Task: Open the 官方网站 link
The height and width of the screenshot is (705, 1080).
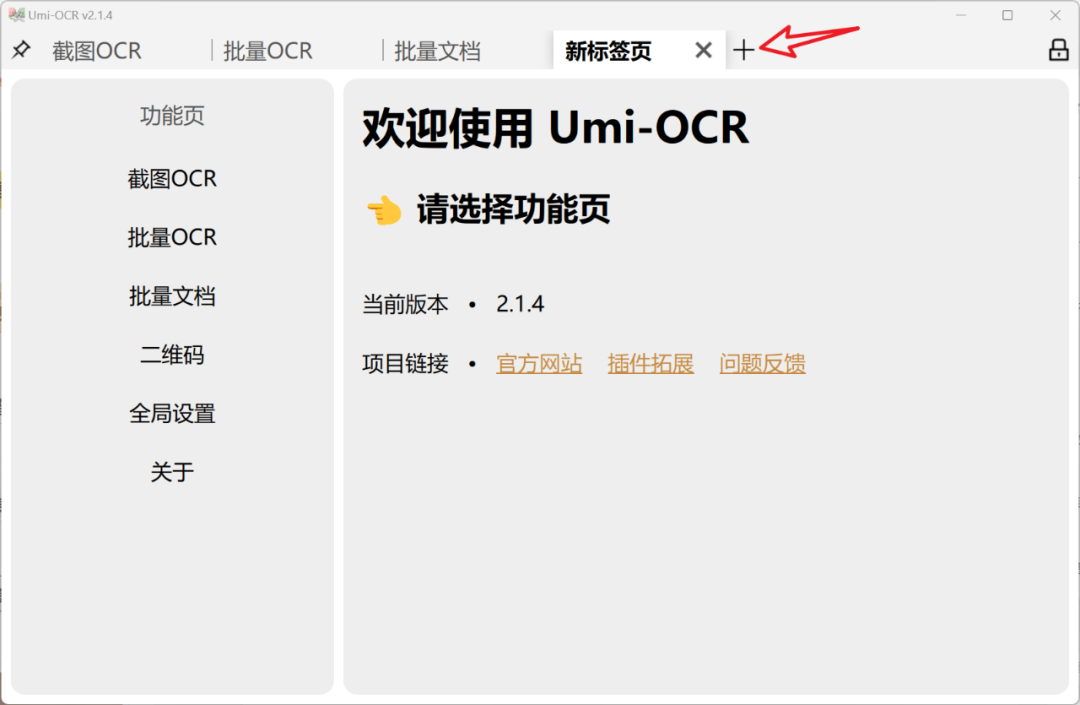Action: point(539,364)
